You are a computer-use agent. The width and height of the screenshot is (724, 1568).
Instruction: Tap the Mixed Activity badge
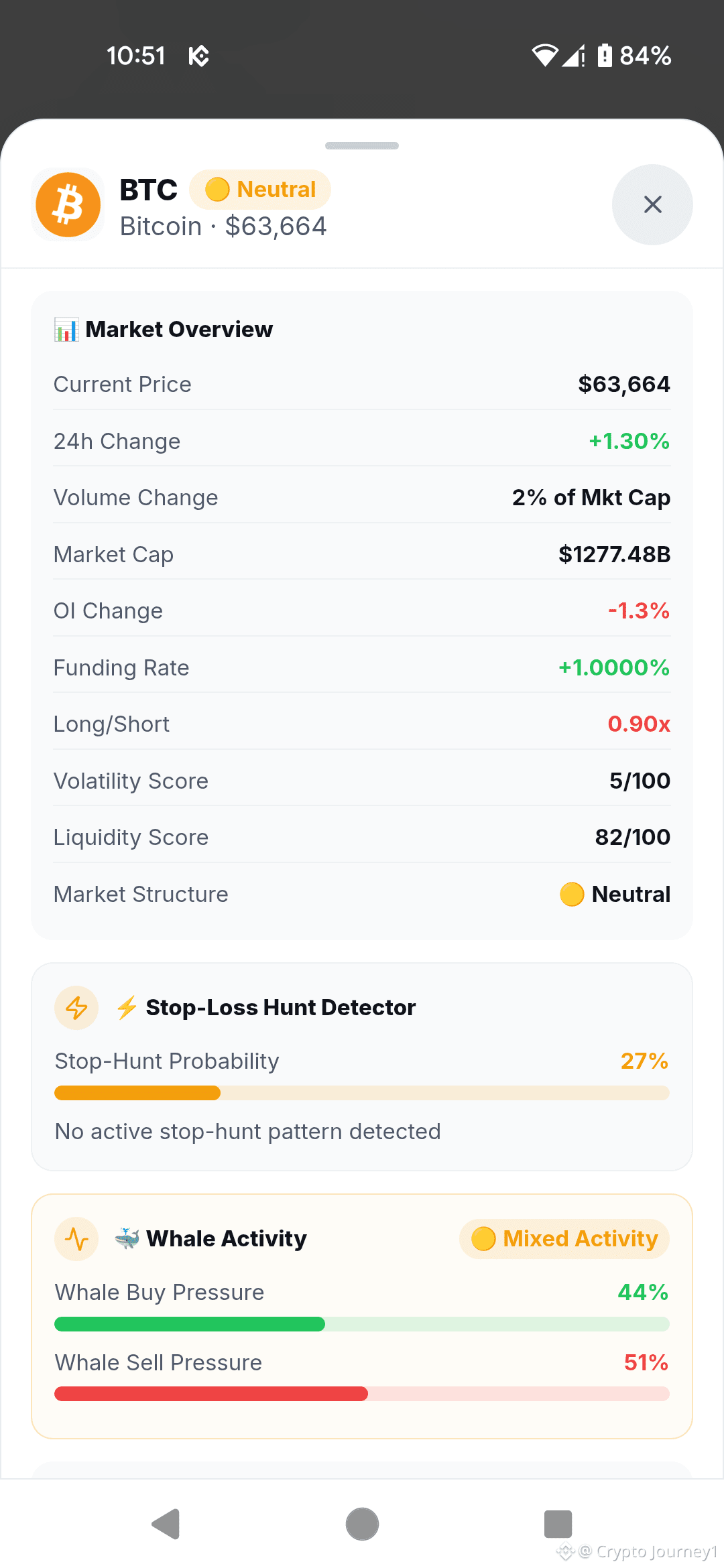[x=564, y=1239]
